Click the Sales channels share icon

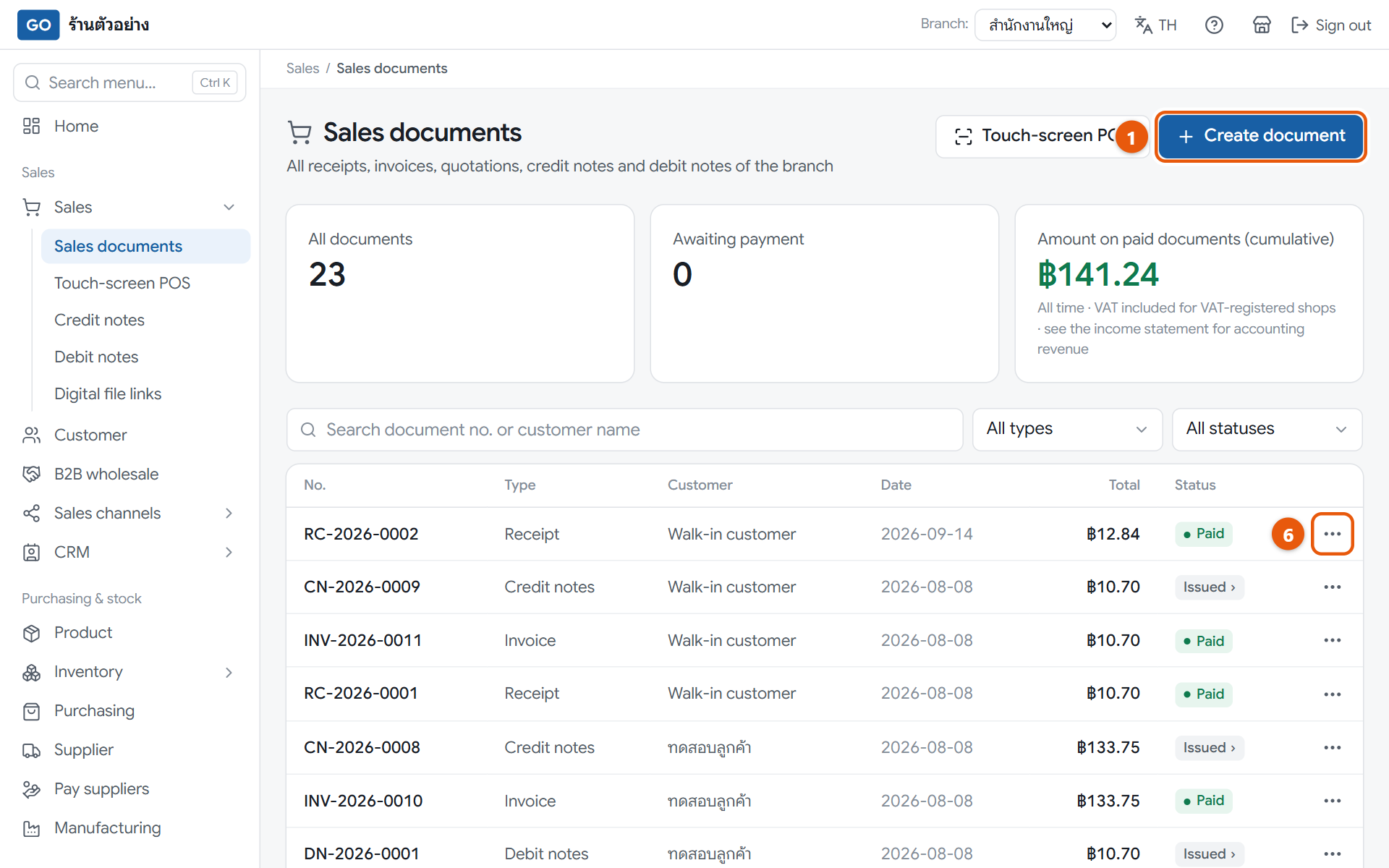coord(31,513)
